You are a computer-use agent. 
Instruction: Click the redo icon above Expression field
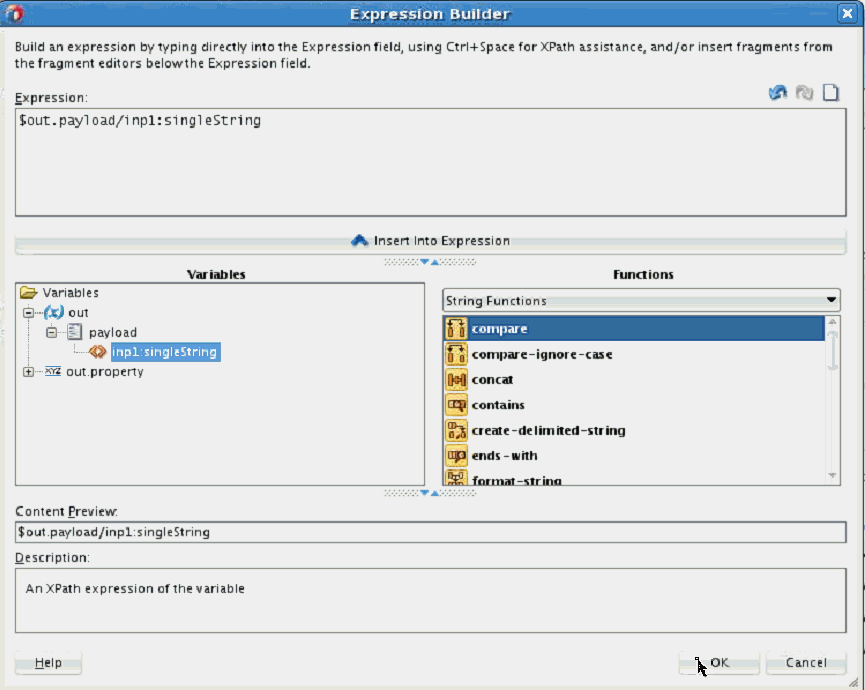[x=804, y=93]
